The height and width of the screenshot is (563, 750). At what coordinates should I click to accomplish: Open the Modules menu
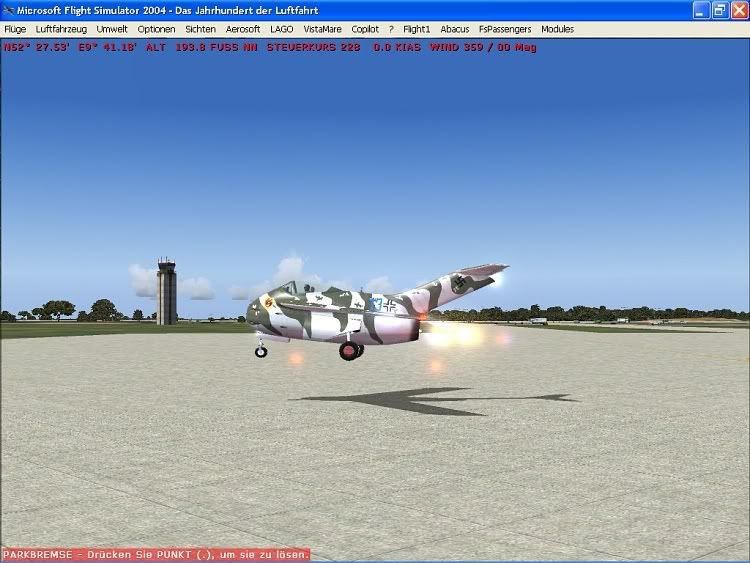[557, 29]
